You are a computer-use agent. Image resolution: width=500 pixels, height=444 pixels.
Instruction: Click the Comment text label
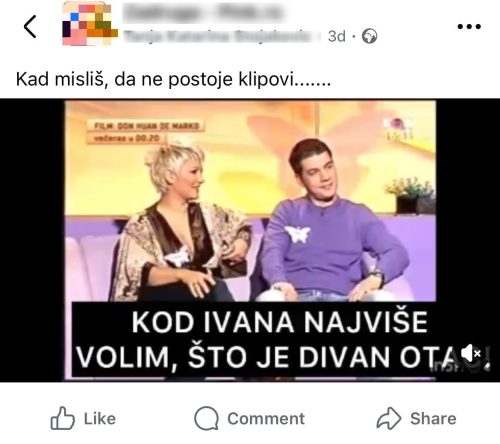266,419
